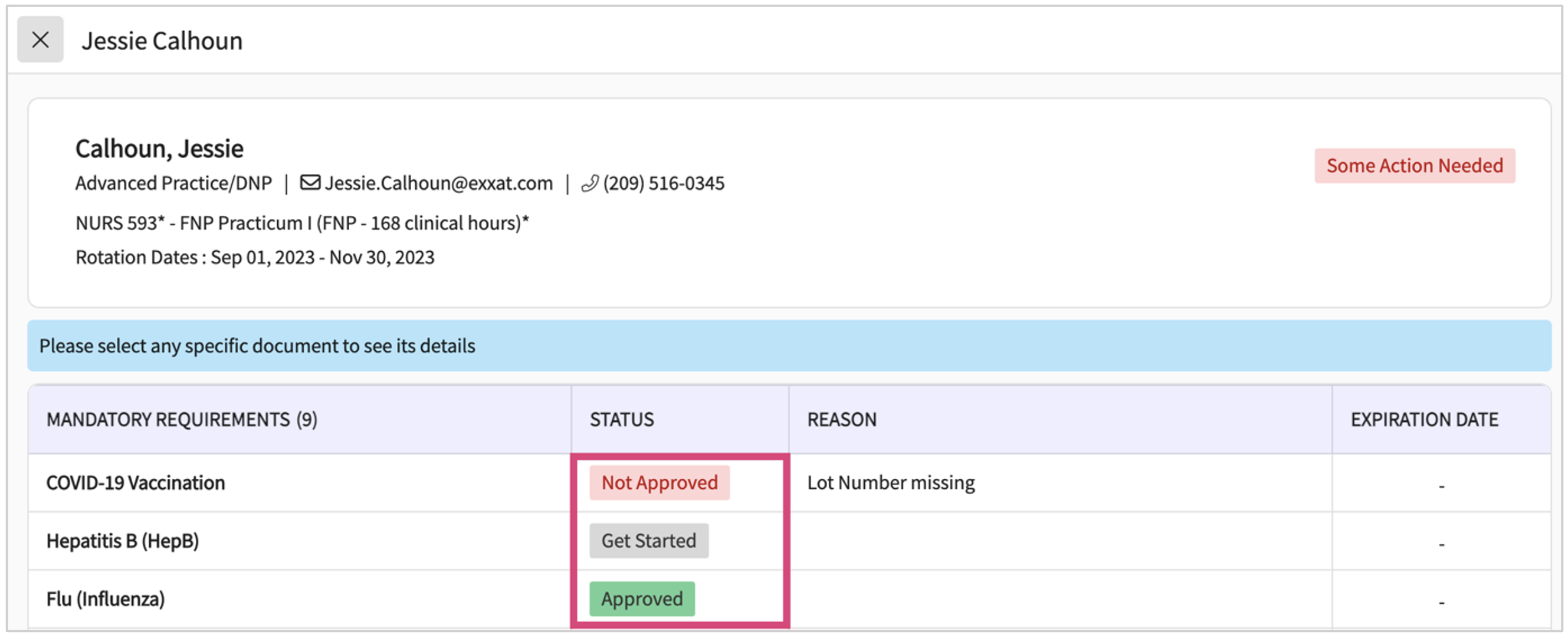The image size is (1568, 638).
Task: Click the NURS 593 FNP Practicum course text
Action: coord(302,223)
